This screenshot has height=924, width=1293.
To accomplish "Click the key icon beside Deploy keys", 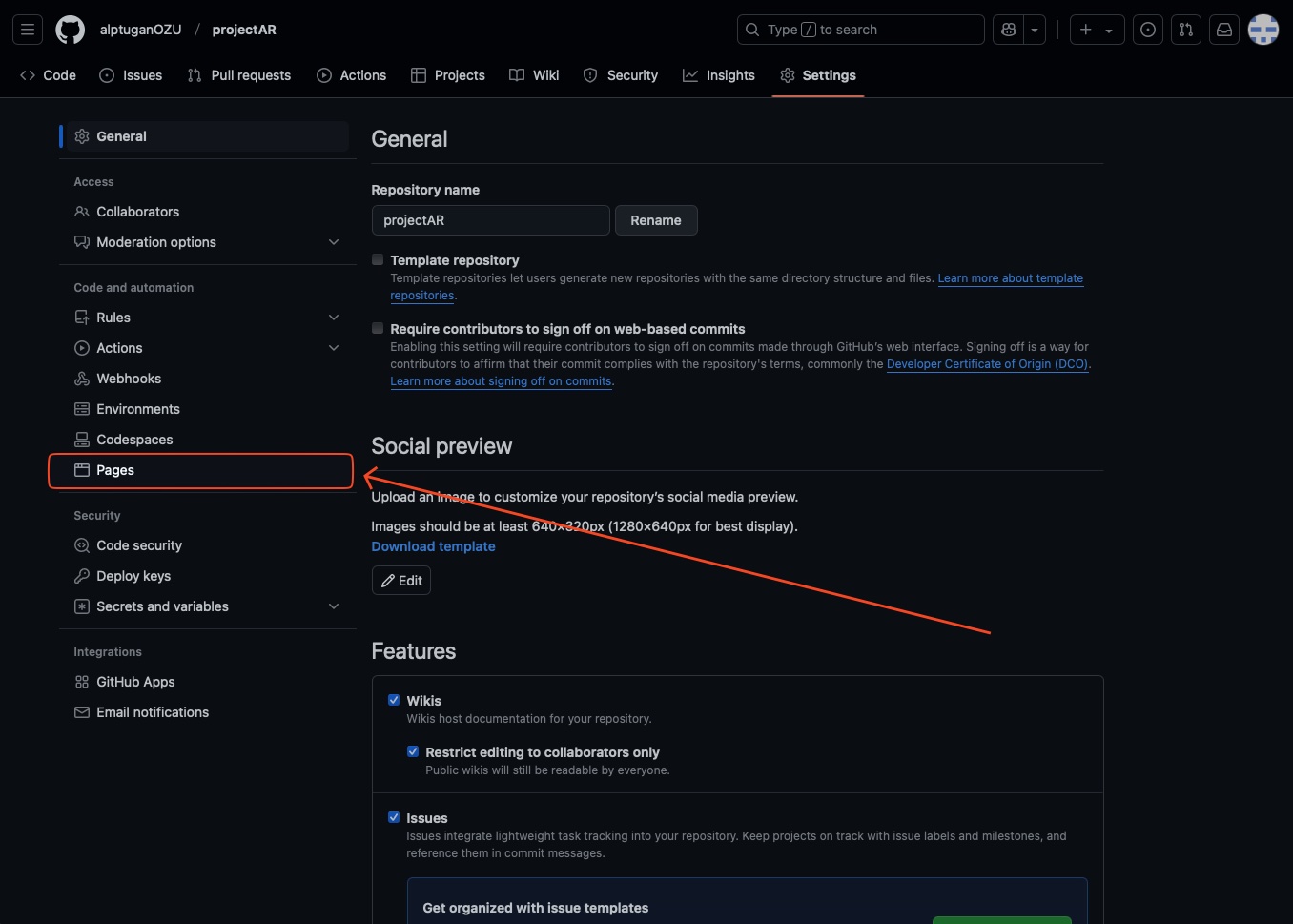I will [82, 576].
